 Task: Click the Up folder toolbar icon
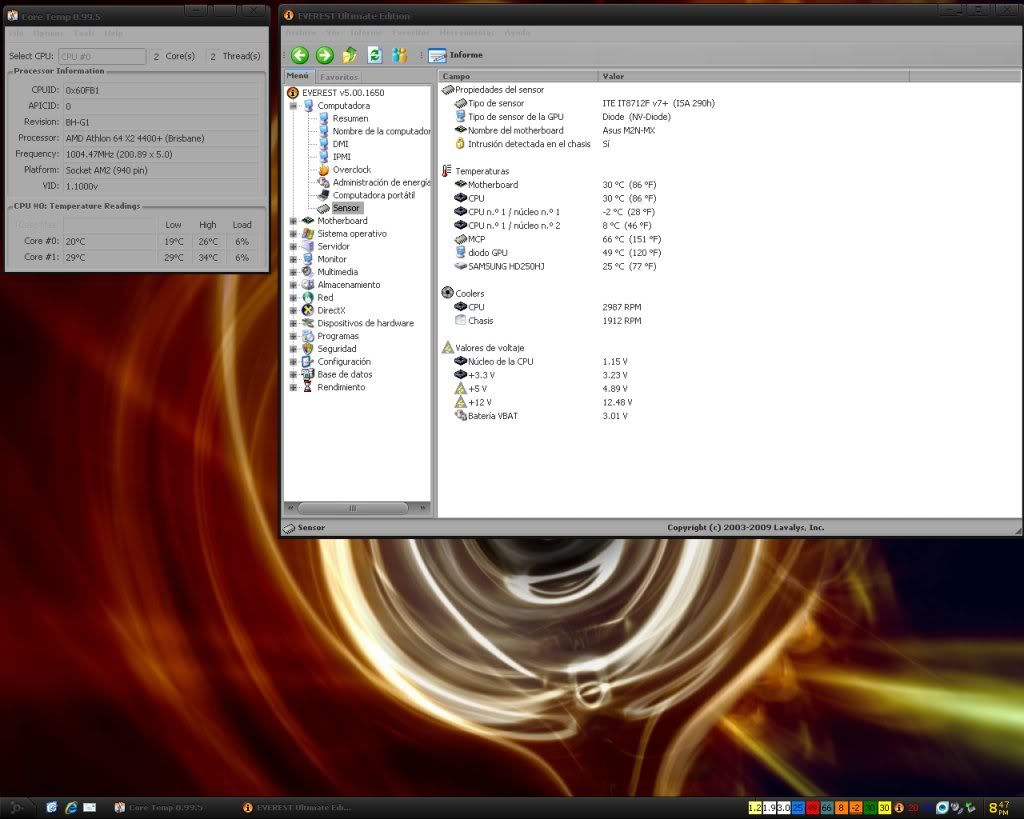[x=350, y=55]
